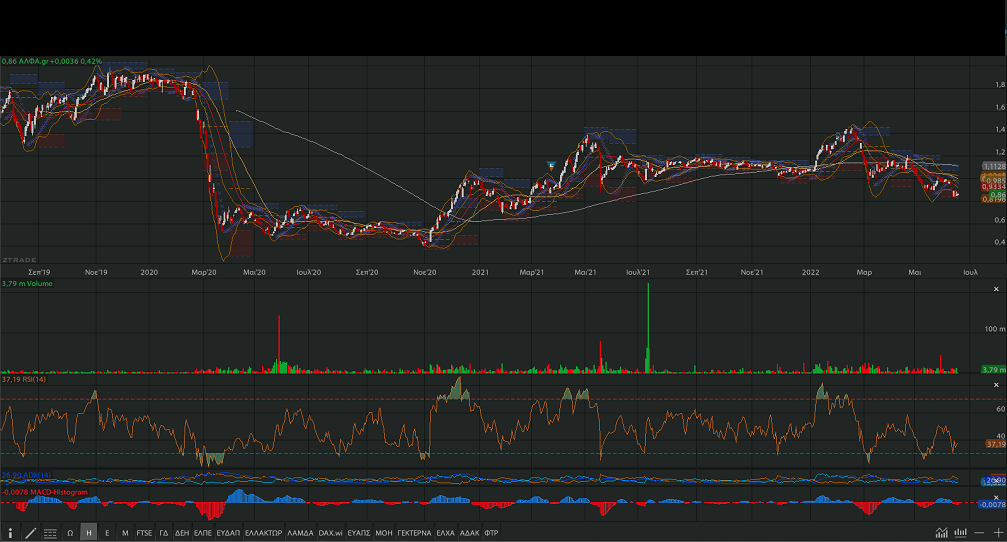Screen dimensions: 1007x542
Task: Open the DAX.wi symbol tab
Action: [x=330, y=533]
